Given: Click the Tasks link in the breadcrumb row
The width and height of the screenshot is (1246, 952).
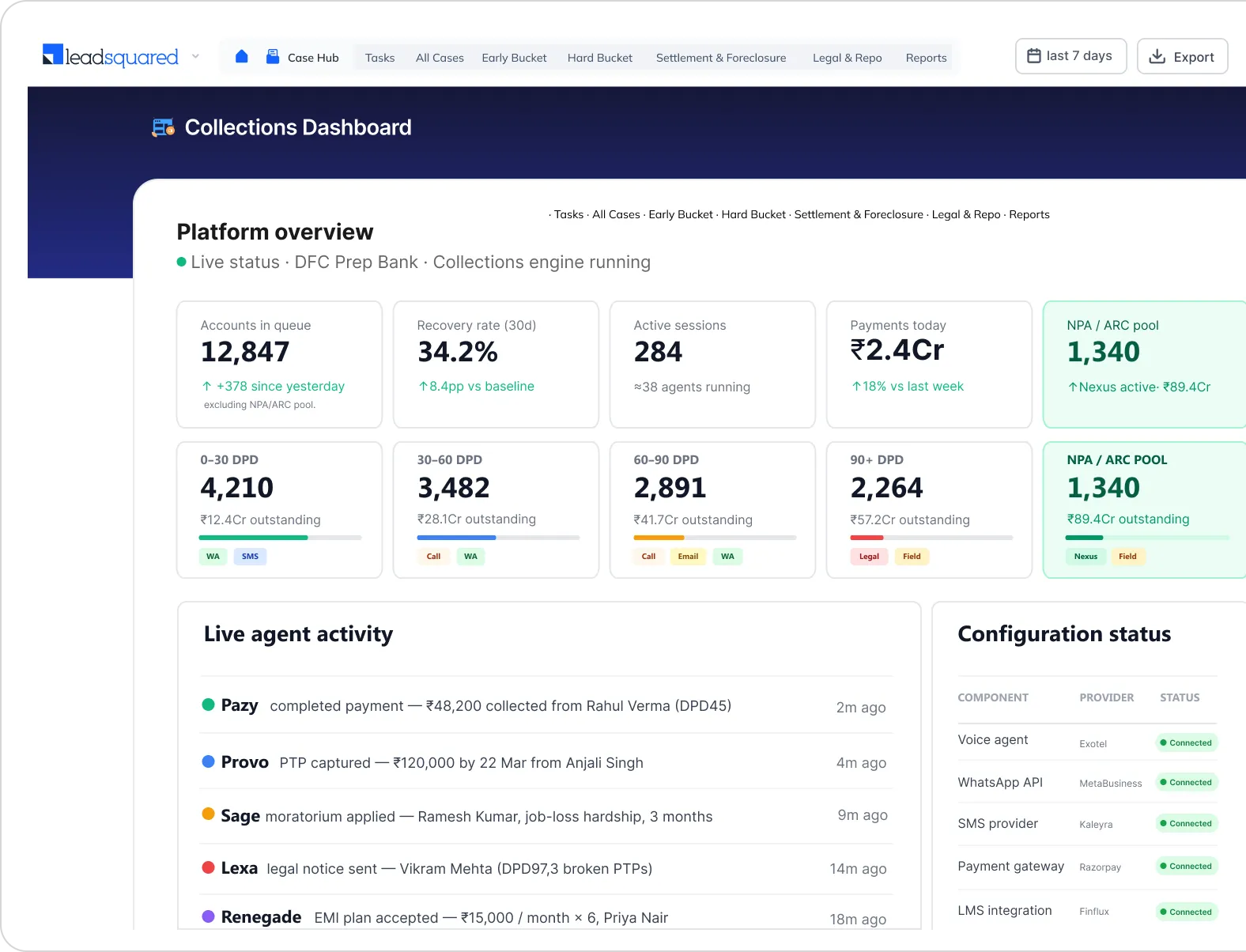Looking at the screenshot, I should tap(568, 214).
